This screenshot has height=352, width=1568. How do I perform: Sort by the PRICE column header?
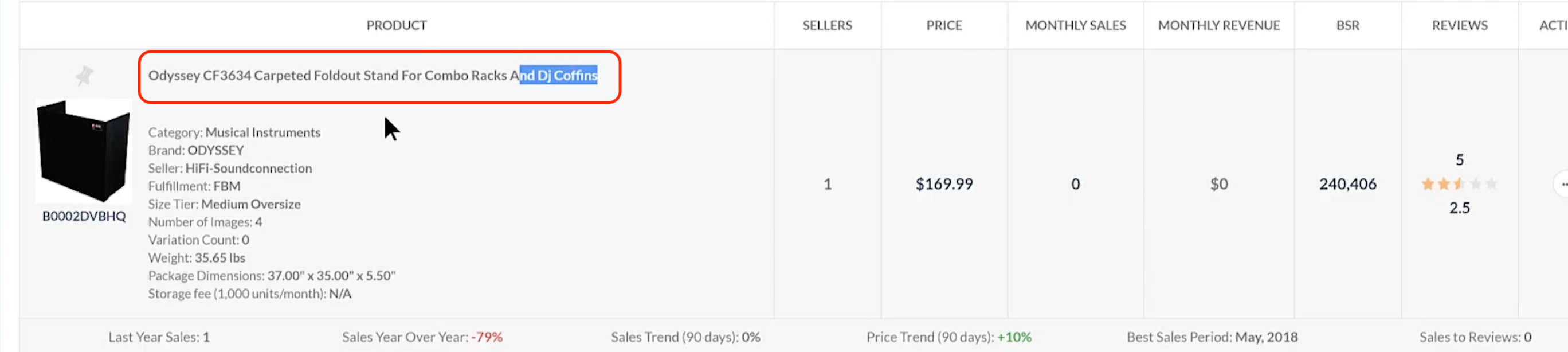944,26
